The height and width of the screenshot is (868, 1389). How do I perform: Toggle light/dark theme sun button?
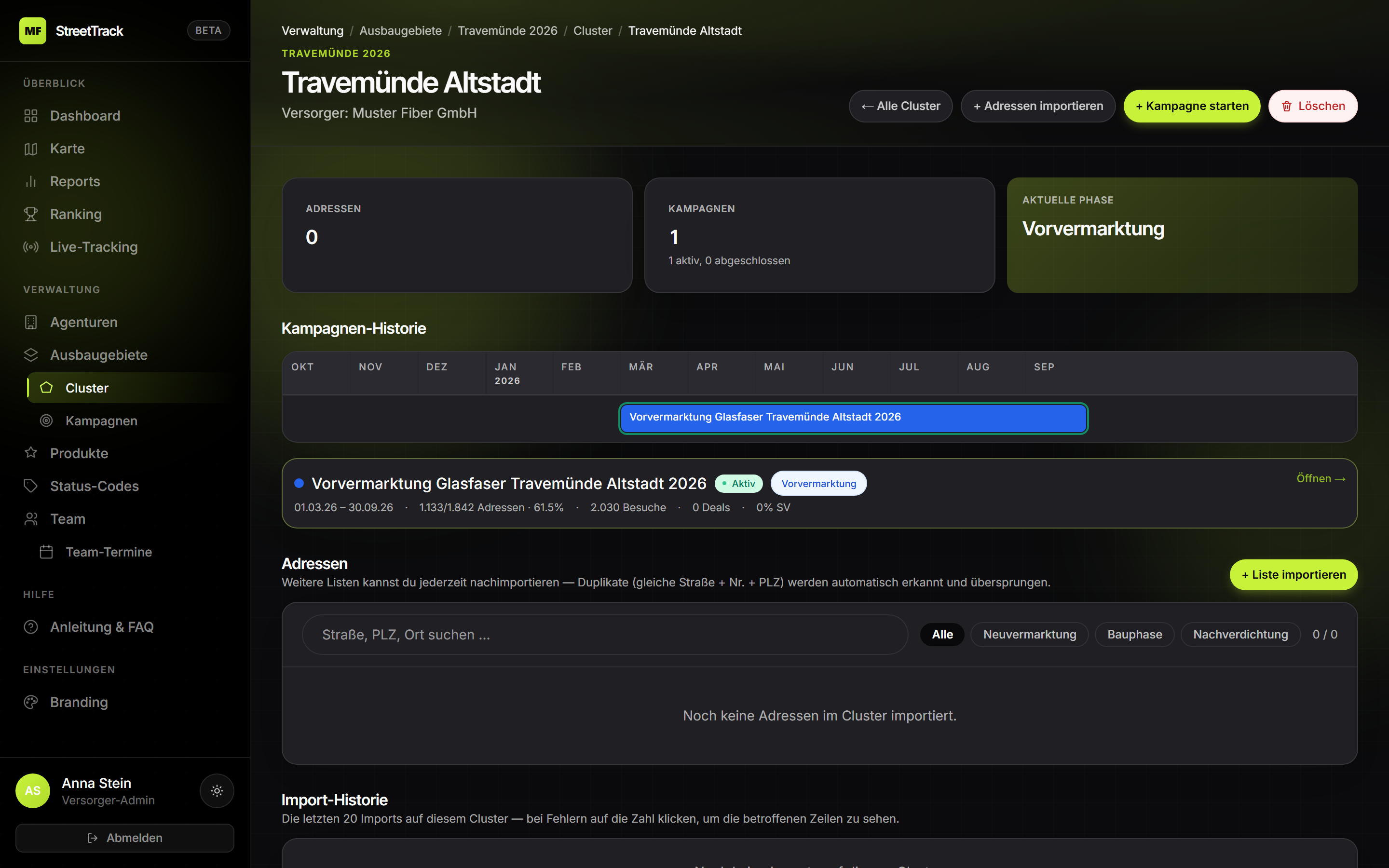pos(217,790)
